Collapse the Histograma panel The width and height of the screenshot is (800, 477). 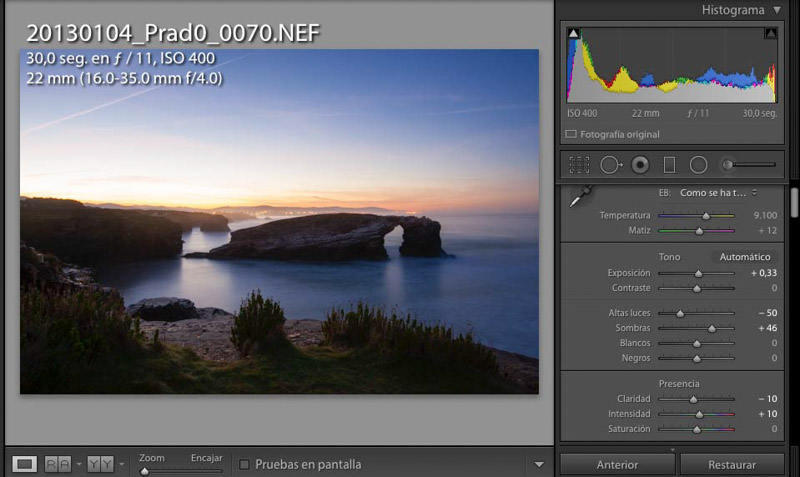pyautogui.click(x=777, y=9)
